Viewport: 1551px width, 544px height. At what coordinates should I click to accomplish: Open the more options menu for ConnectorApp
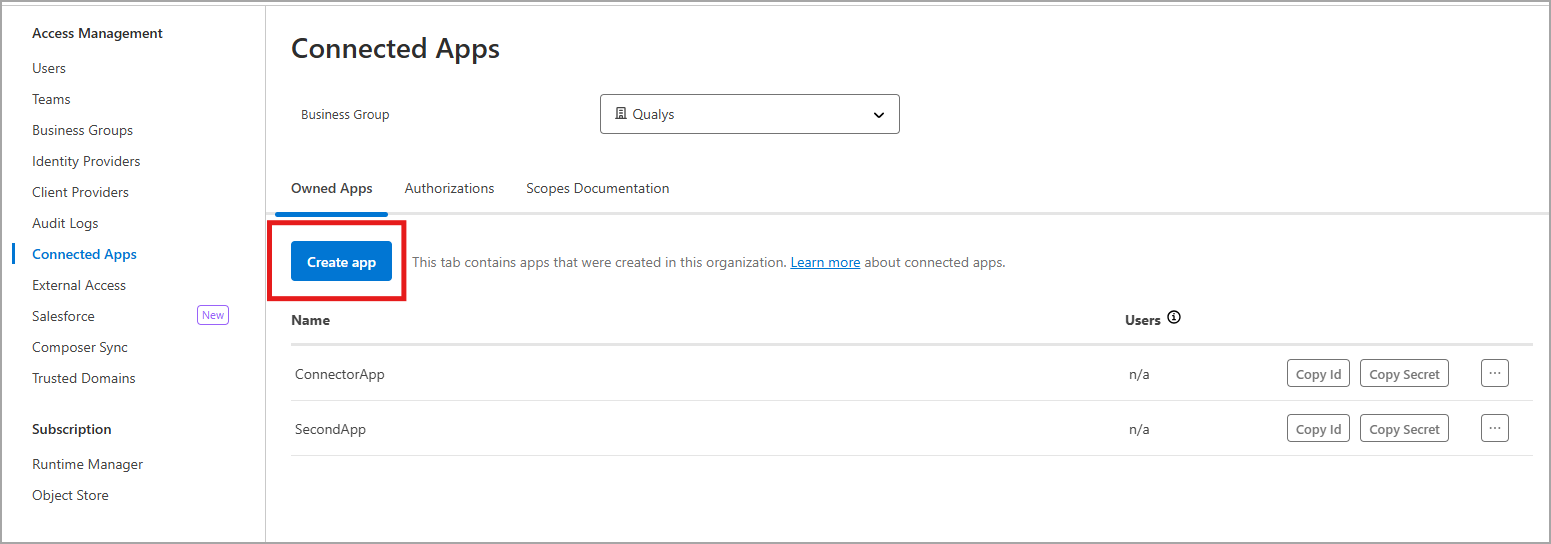pos(1494,373)
